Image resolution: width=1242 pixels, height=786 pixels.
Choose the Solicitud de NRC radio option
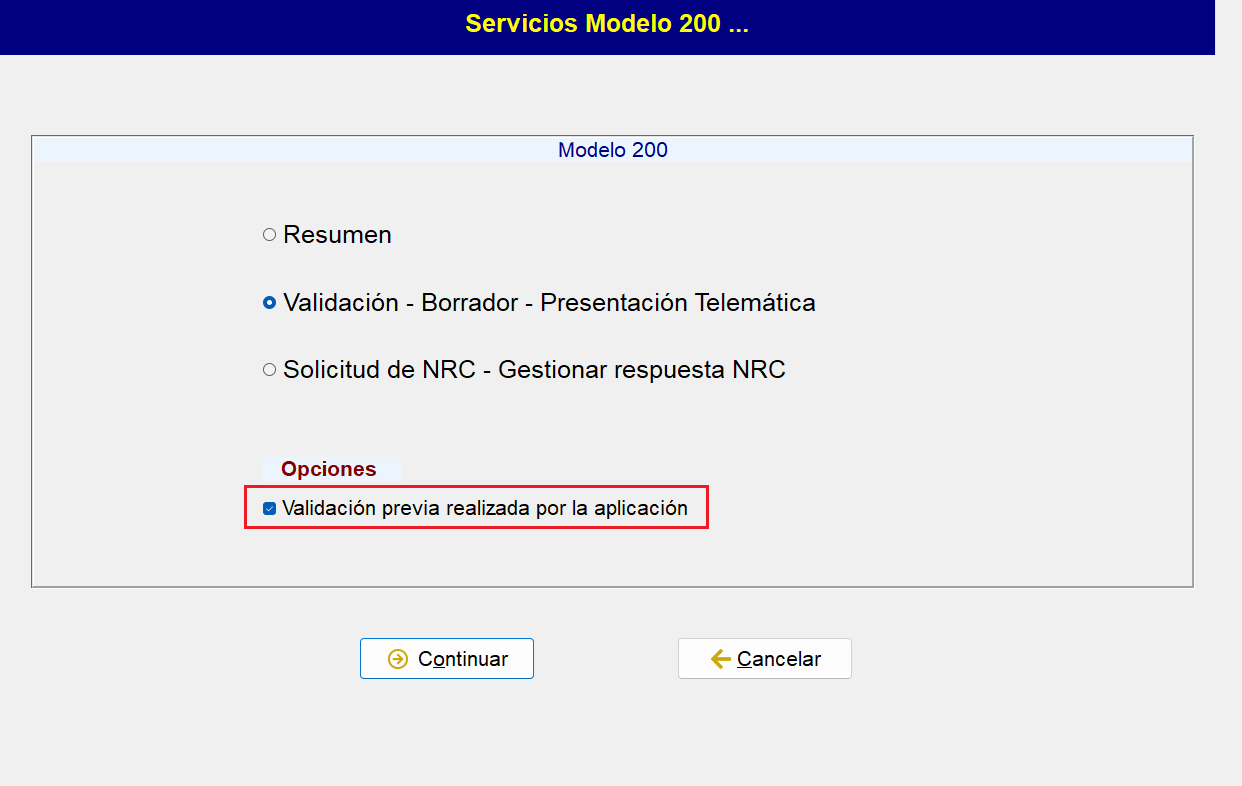click(x=269, y=369)
